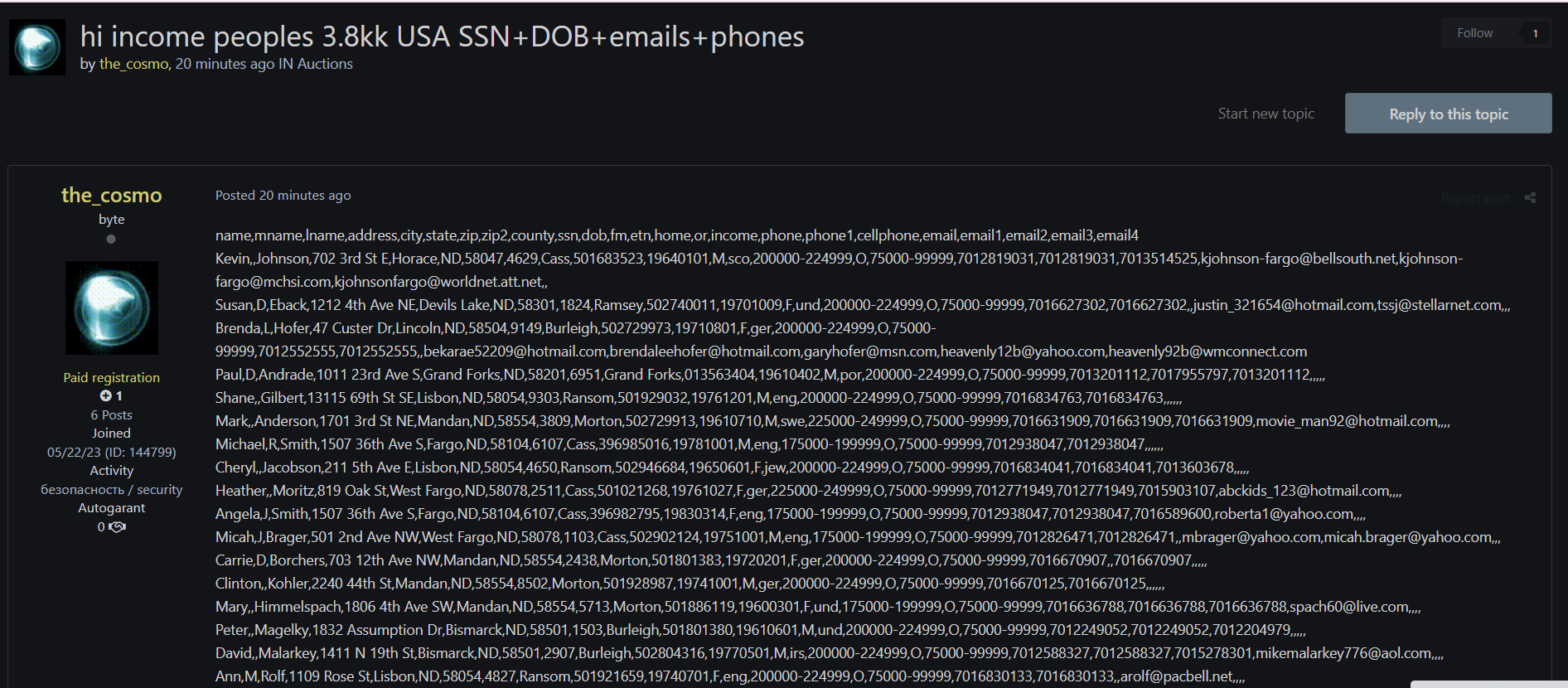
Task: Open the Start new topic link
Action: point(1266,114)
